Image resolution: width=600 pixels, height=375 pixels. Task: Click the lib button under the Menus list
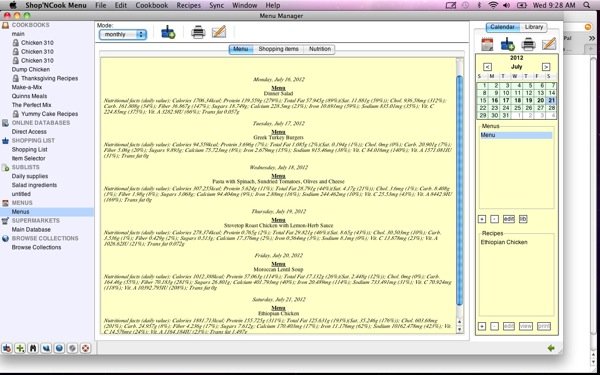[x=523, y=219]
